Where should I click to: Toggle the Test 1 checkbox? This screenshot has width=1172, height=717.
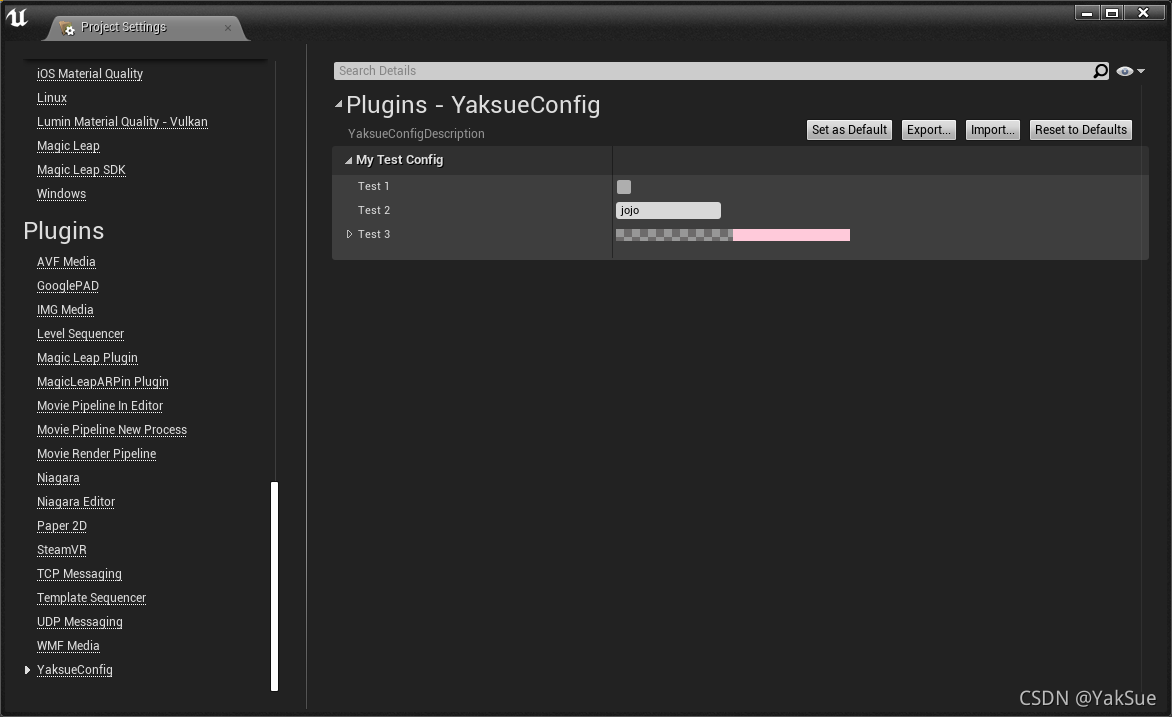click(x=624, y=187)
